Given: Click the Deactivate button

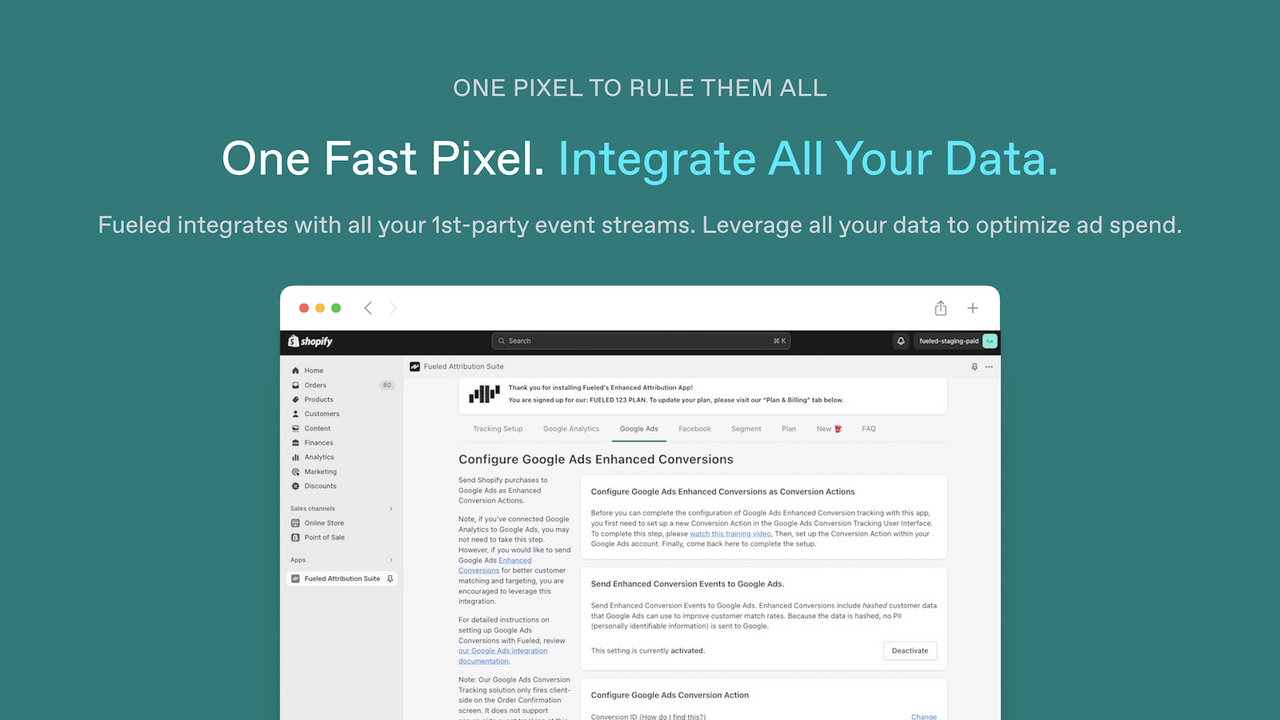Looking at the screenshot, I should (x=910, y=651).
